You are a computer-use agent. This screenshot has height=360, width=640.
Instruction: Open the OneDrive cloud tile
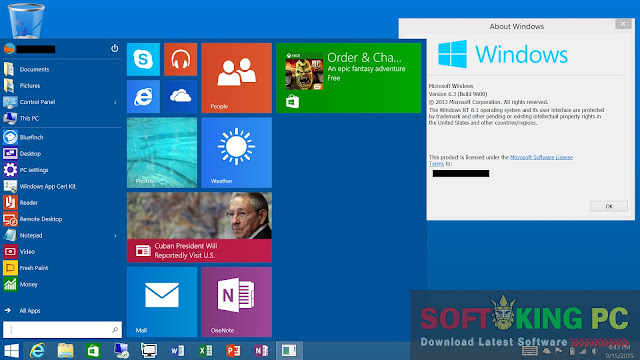(180, 96)
